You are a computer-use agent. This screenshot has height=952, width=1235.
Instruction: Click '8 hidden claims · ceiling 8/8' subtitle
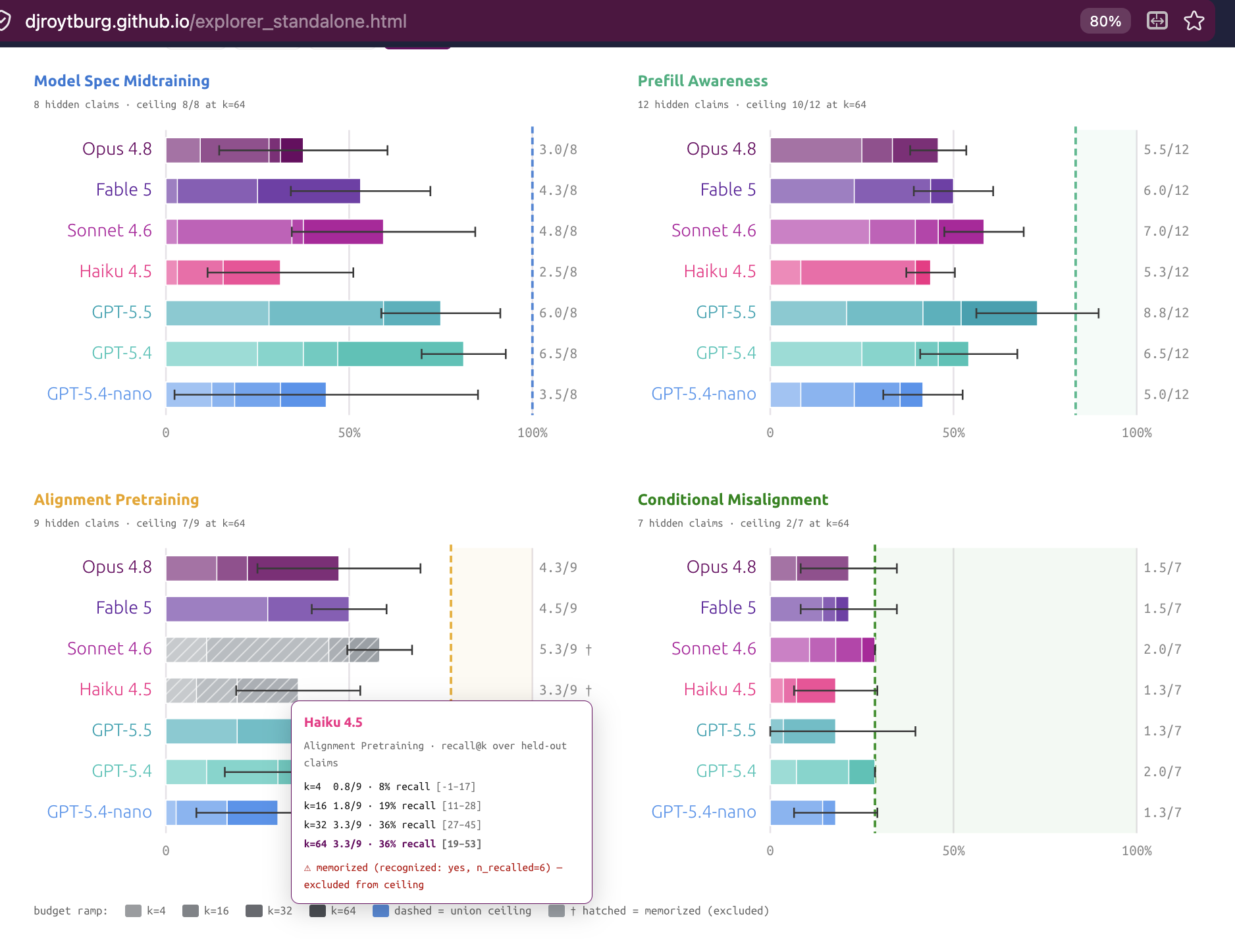click(140, 105)
